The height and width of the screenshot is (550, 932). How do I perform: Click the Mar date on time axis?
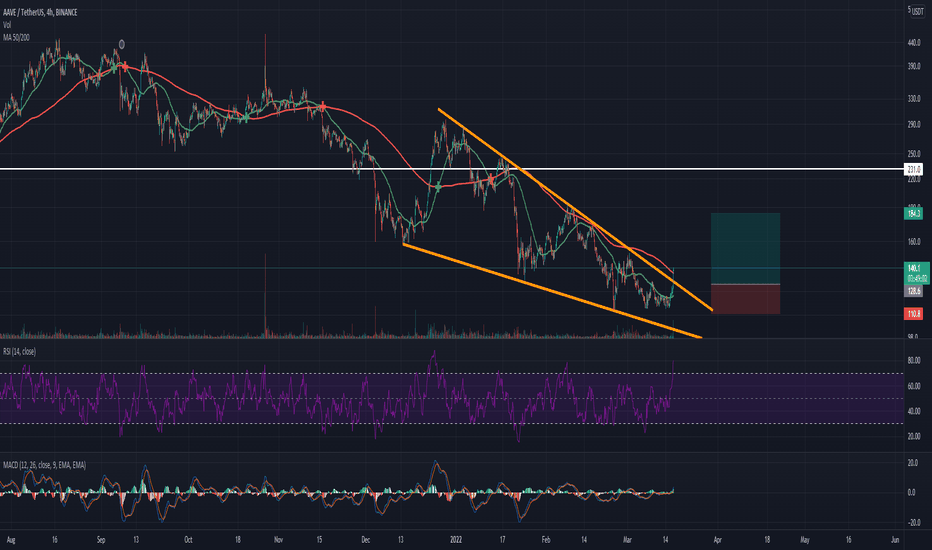(x=627, y=540)
